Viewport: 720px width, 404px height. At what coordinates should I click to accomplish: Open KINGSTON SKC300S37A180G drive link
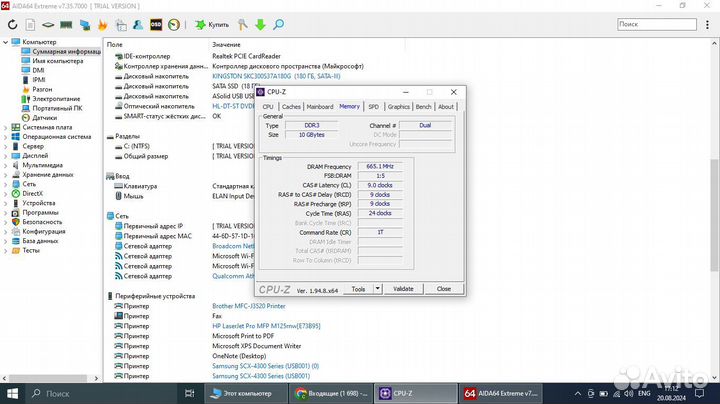coord(276,76)
